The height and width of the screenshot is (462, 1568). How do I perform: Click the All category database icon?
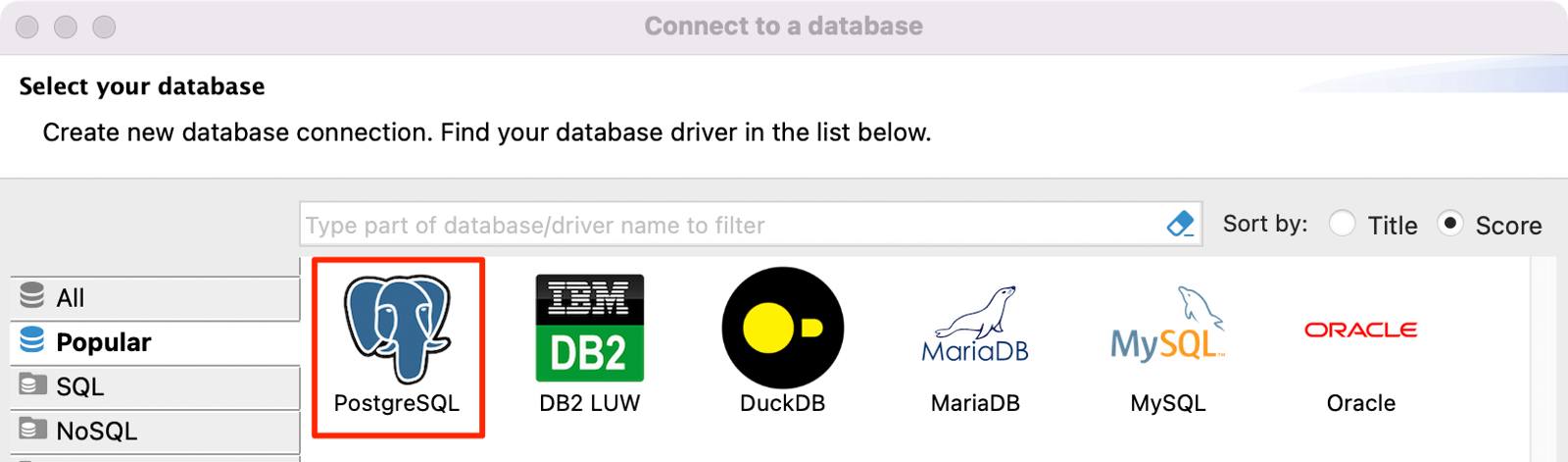point(32,296)
